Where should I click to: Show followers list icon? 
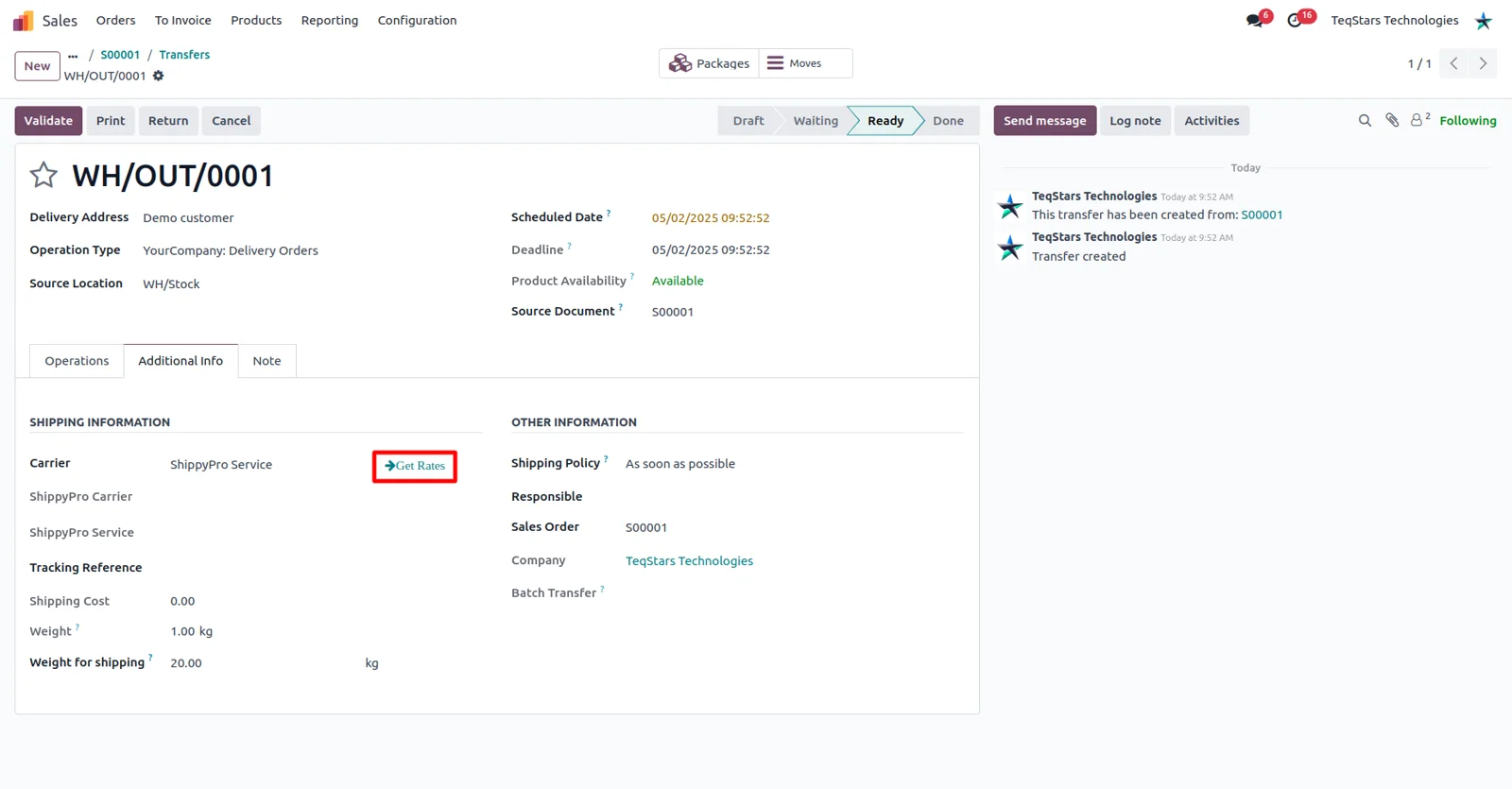[x=1419, y=120]
